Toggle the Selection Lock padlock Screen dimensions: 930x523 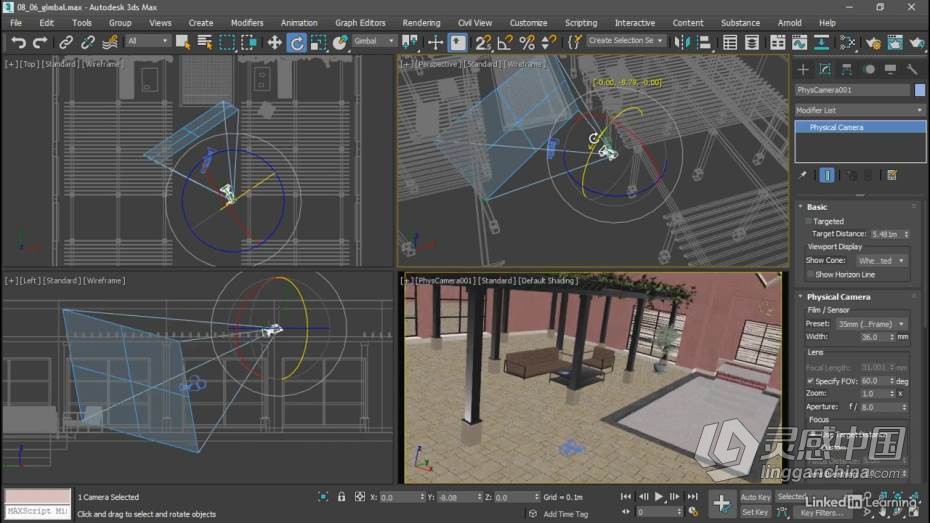pyautogui.click(x=341, y=497)
